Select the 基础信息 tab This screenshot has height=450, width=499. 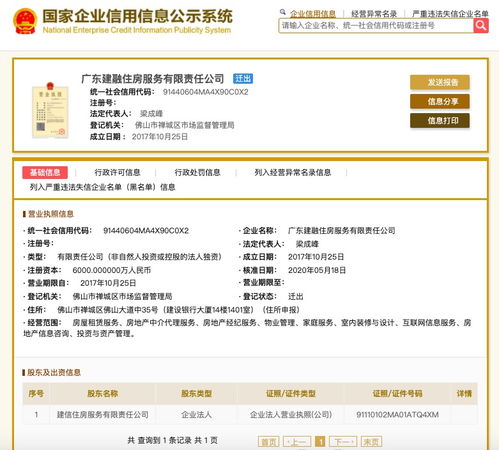click(45, 172)
